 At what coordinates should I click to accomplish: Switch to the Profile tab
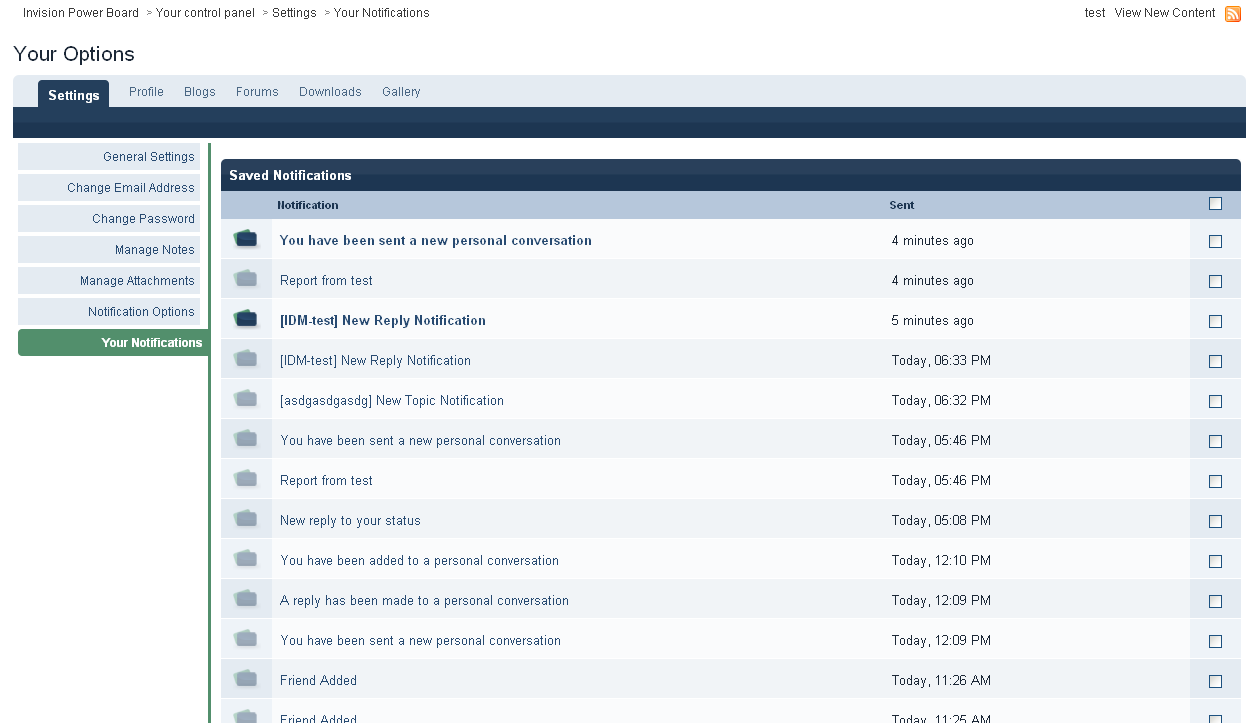[x=146, y=92]
